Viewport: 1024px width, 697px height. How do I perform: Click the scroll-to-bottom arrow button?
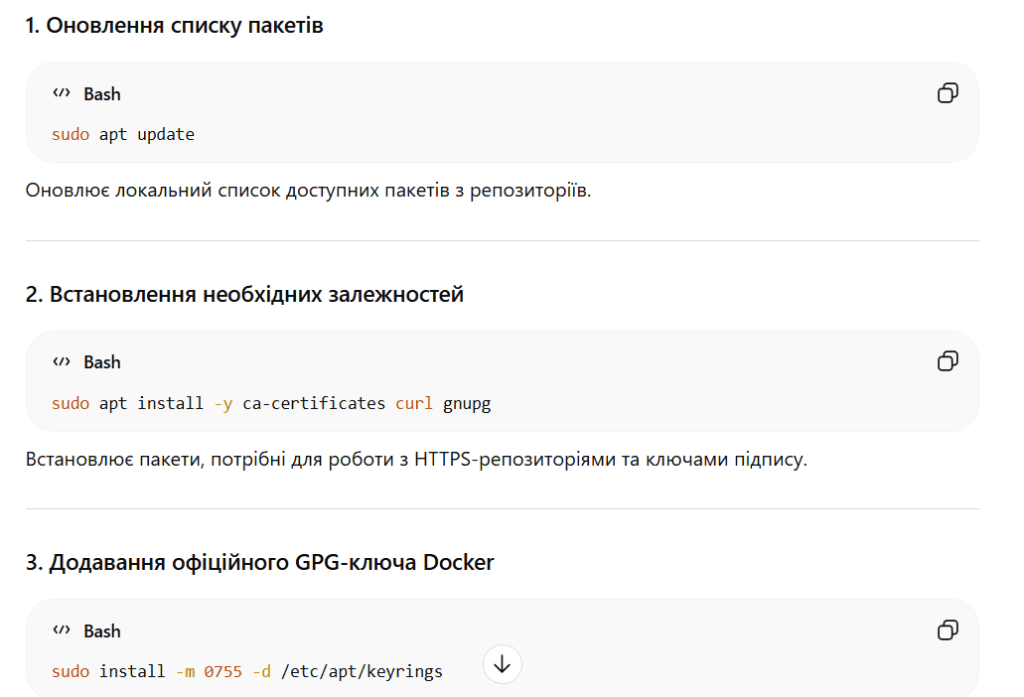pyautogui.click(x=504, y=663)
